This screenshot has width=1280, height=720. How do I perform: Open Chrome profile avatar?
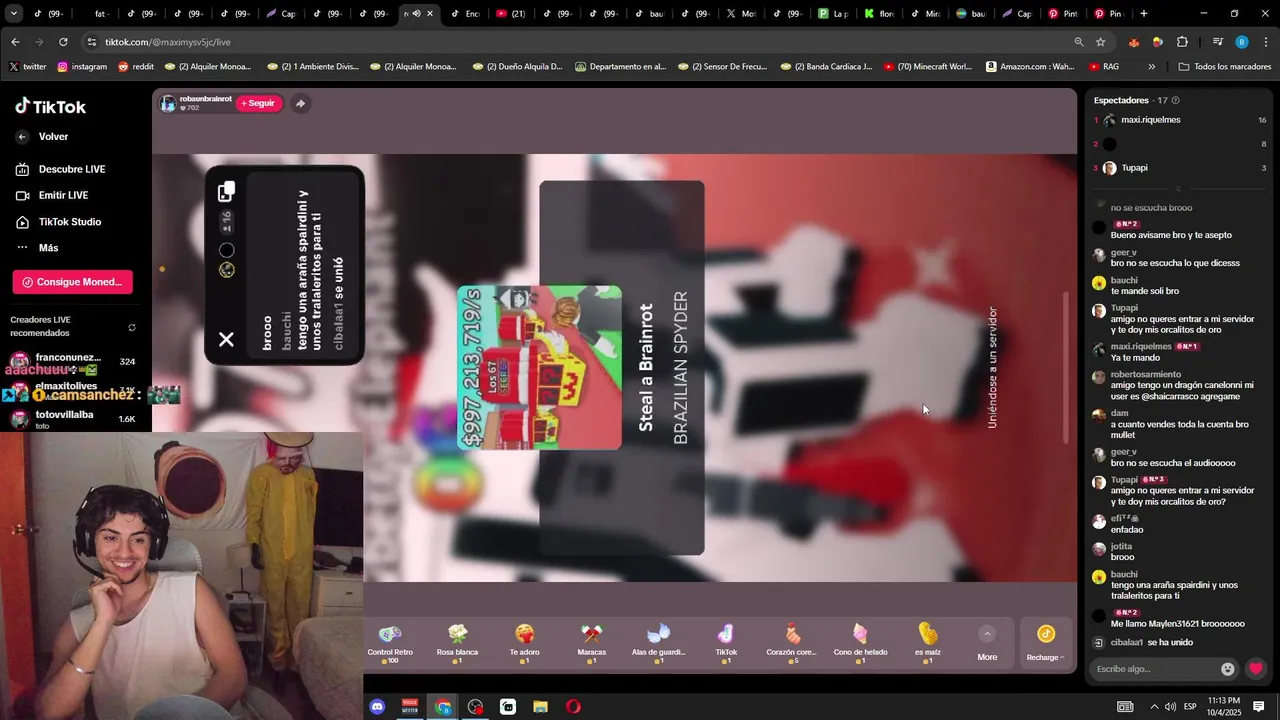tap(1242, 42)
